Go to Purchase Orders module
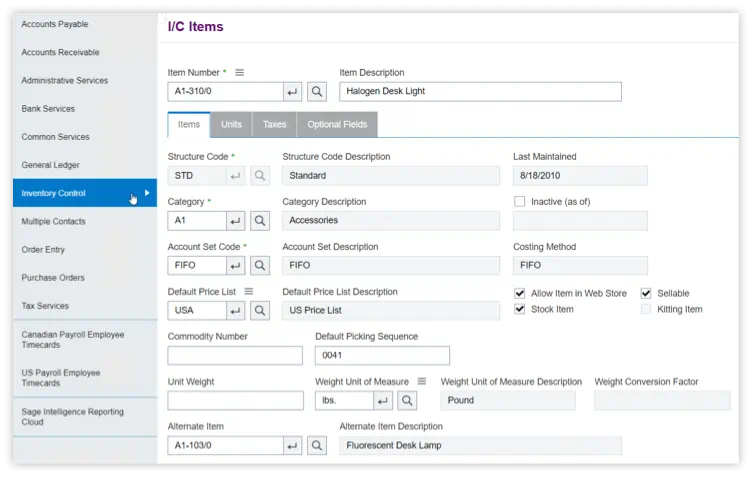This screenshot has width=752, height=477. pyautogui.click(x=53, y=278)
